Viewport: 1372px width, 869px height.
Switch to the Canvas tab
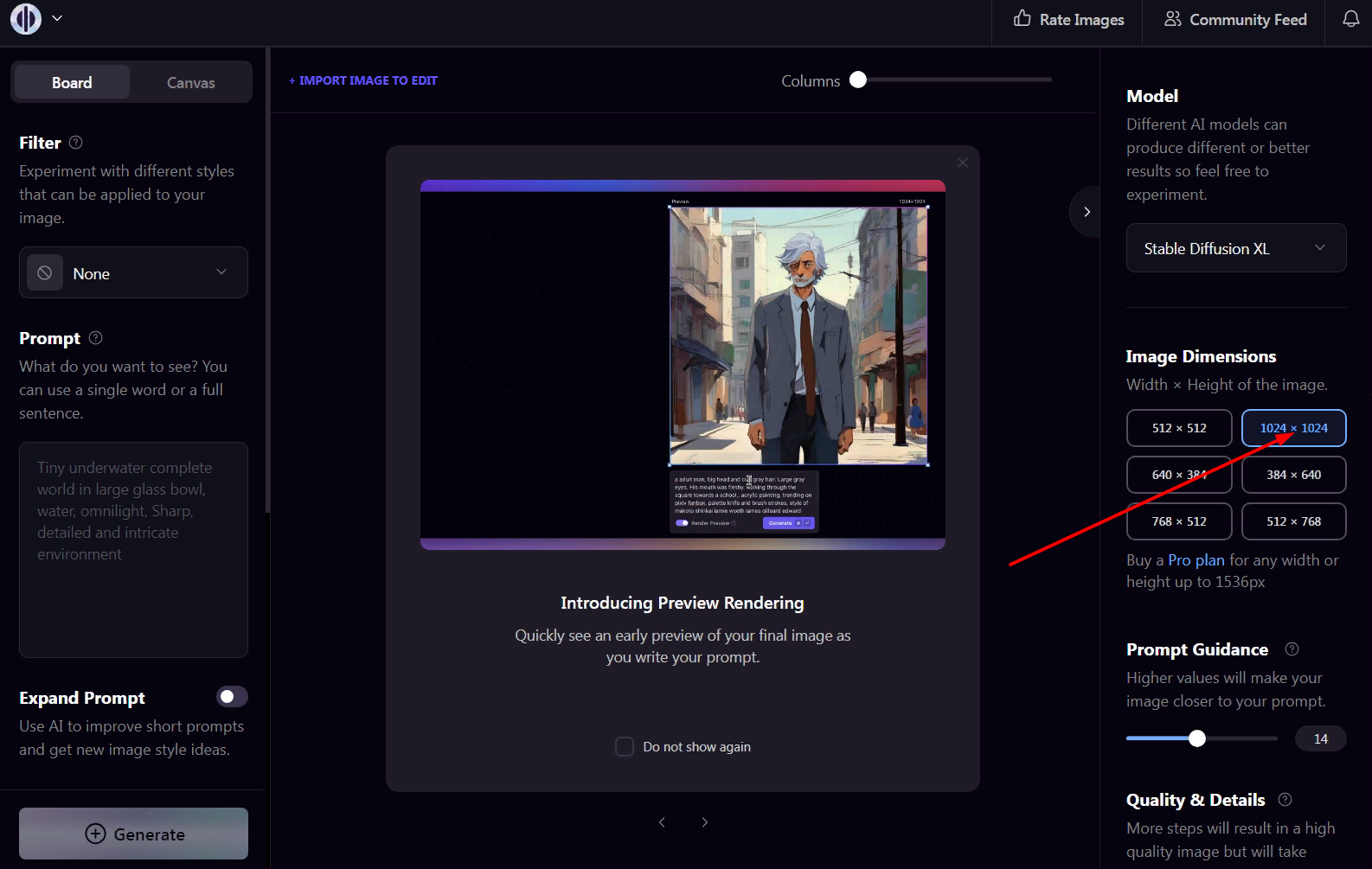point(190,83)
